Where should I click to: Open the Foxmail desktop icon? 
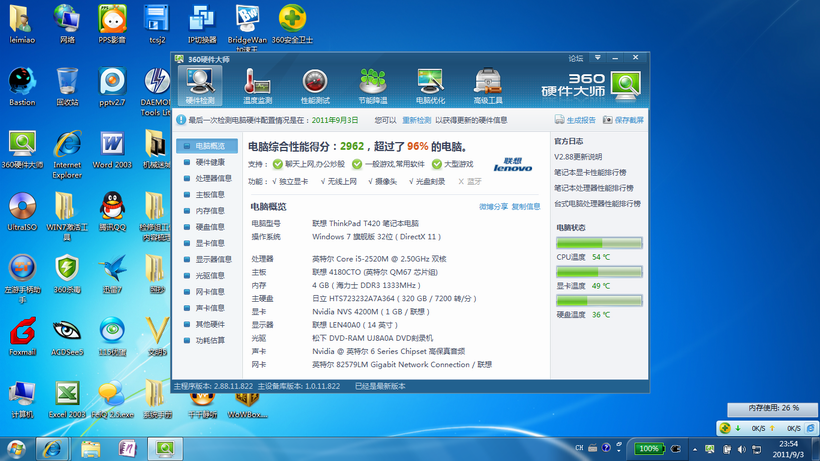point(22,337)
